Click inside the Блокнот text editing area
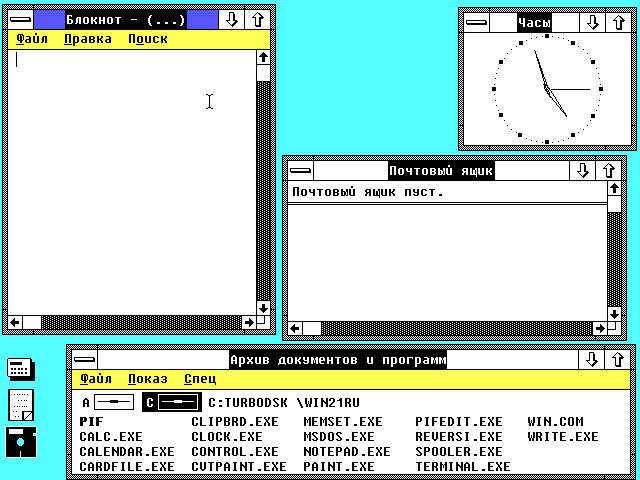Viewport: 640px width, 480px height. coord(130,180)
